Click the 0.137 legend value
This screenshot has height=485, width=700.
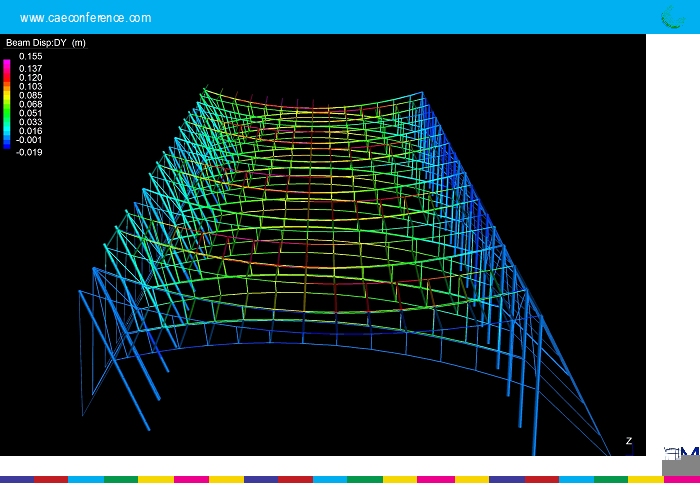pos(30,69)
